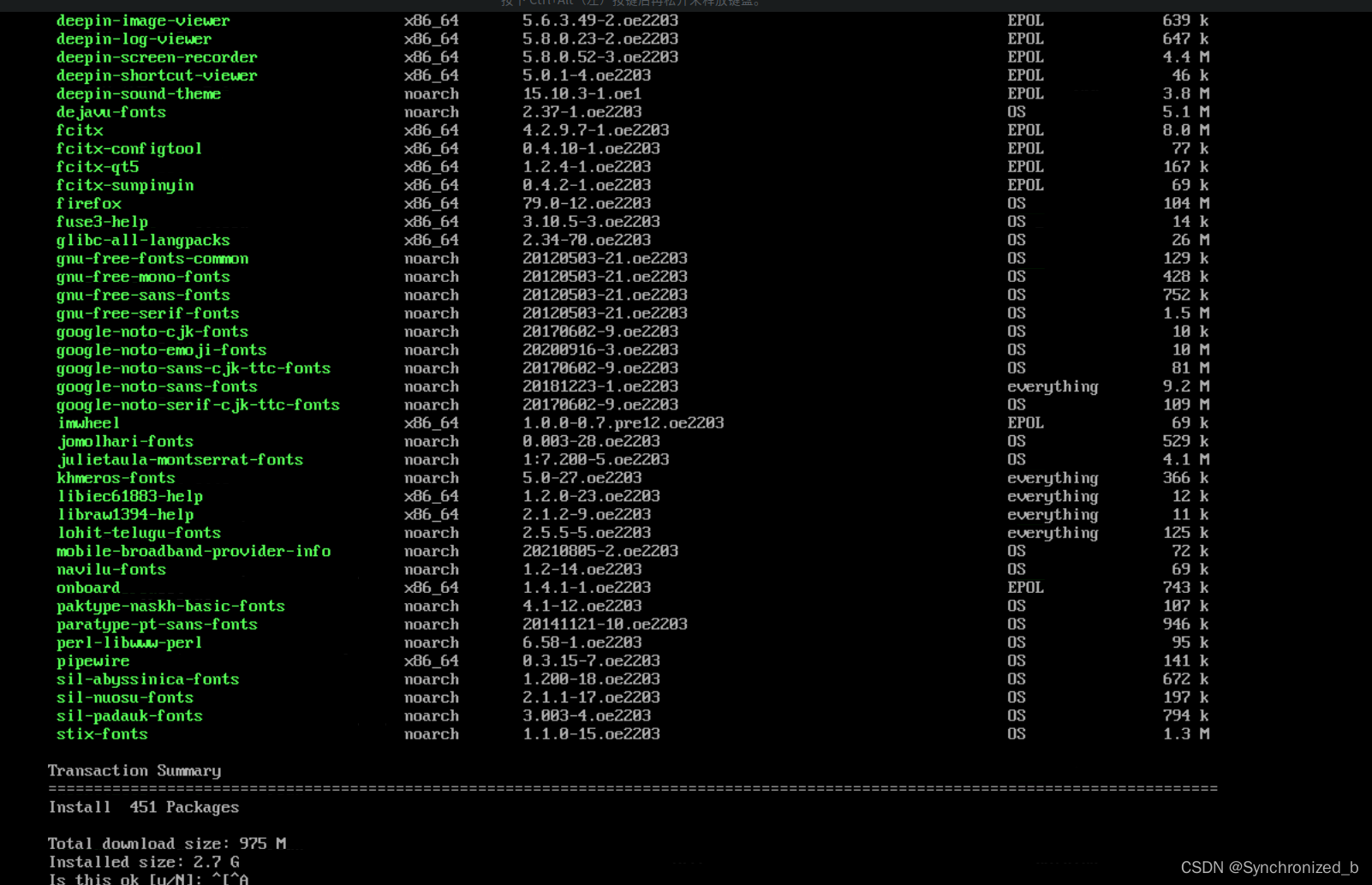Select mobile-broadband-provider-info package name
Screen dimensions: 1372x885
click(x=194, y=552)
